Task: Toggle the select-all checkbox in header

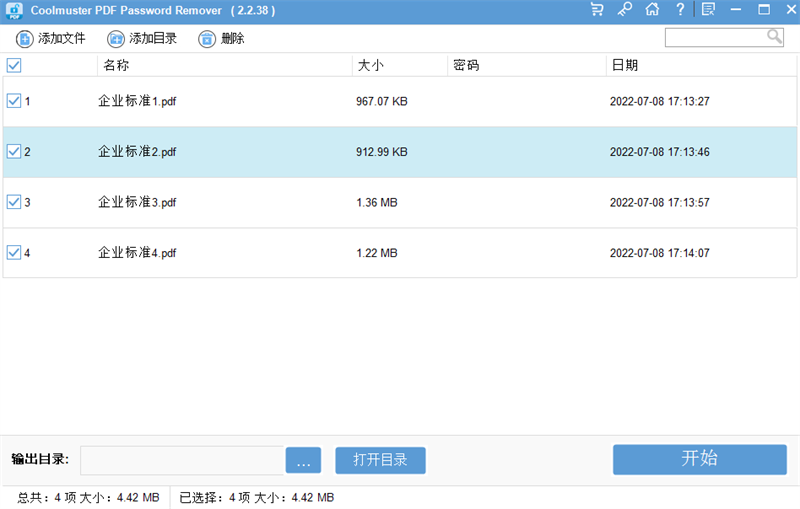Action: [x=14, y=65]
